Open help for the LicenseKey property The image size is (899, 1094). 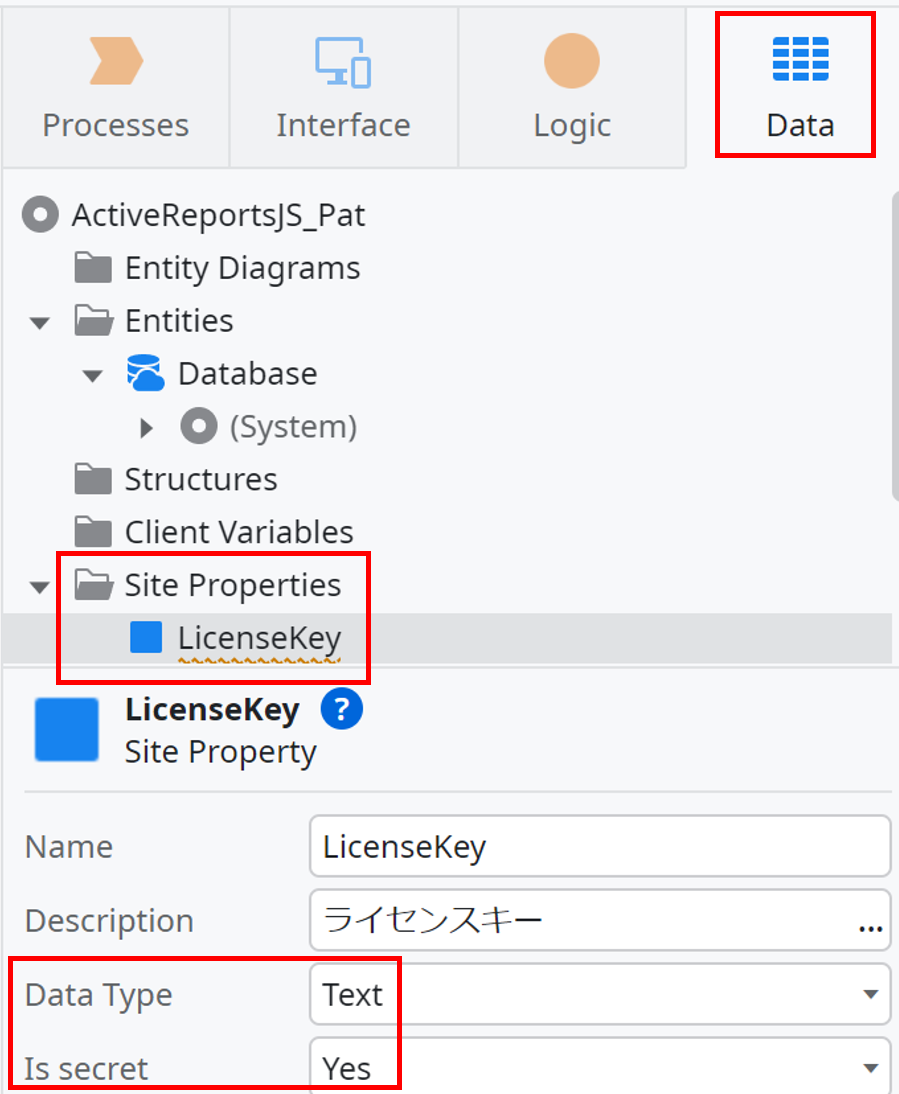click(x=341, y=709)
